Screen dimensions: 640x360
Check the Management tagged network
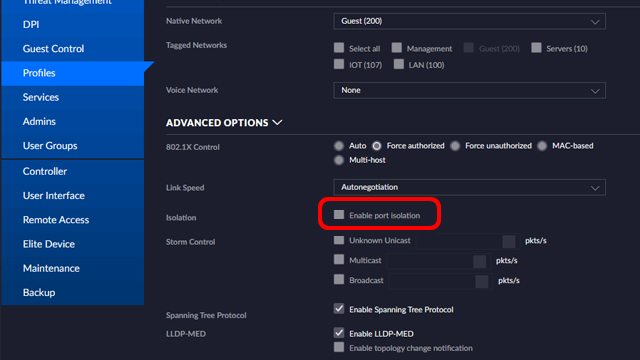point(396,48)
